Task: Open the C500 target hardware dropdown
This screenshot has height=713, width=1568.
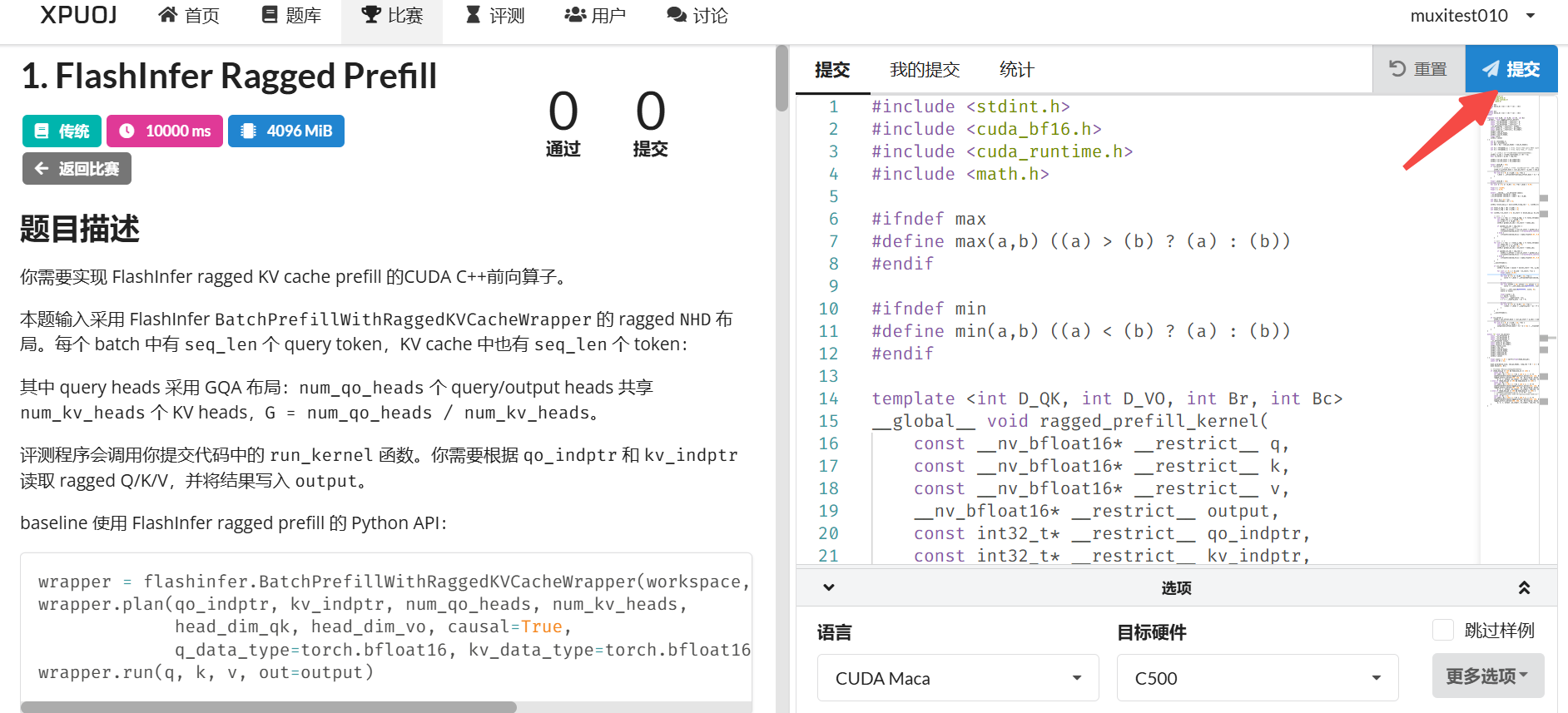Action: pos(1258,678)
